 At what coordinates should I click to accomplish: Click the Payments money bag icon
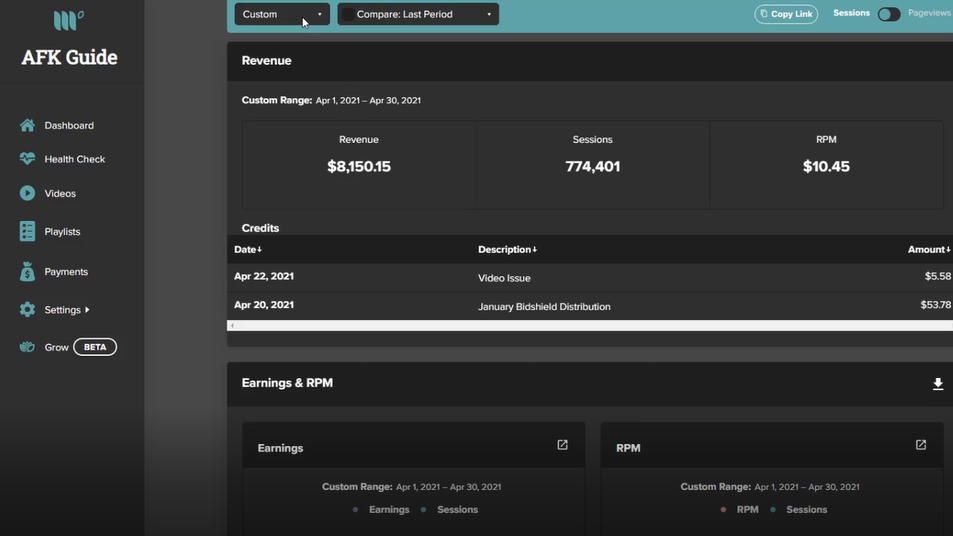(27, 272)
